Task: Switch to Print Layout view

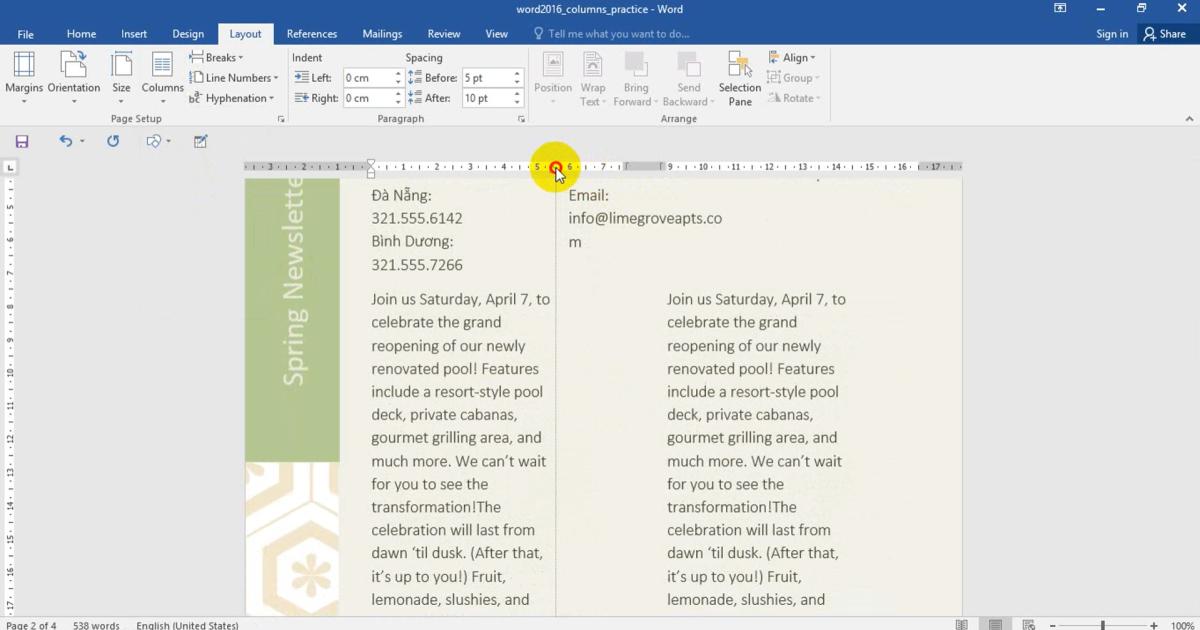Action: pyautogui.click(x=996, y=625)
